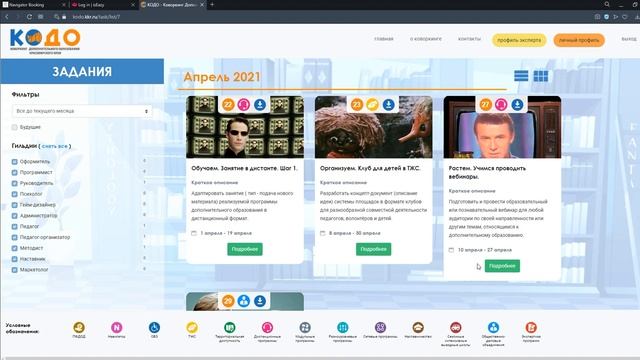
Task: Yellow ТЖС badge on the 'Организуем' card
Action: [372, 105]
